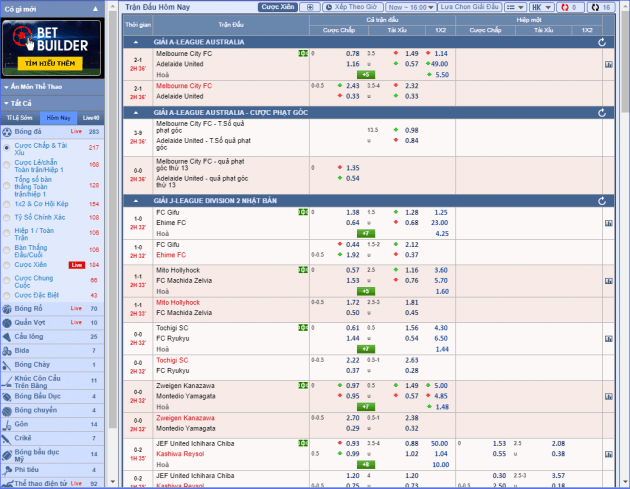Select Cược Chấp & Tài Xỉu radio
This screenshot has width=630, height=489.
click(x=6, y=148)
